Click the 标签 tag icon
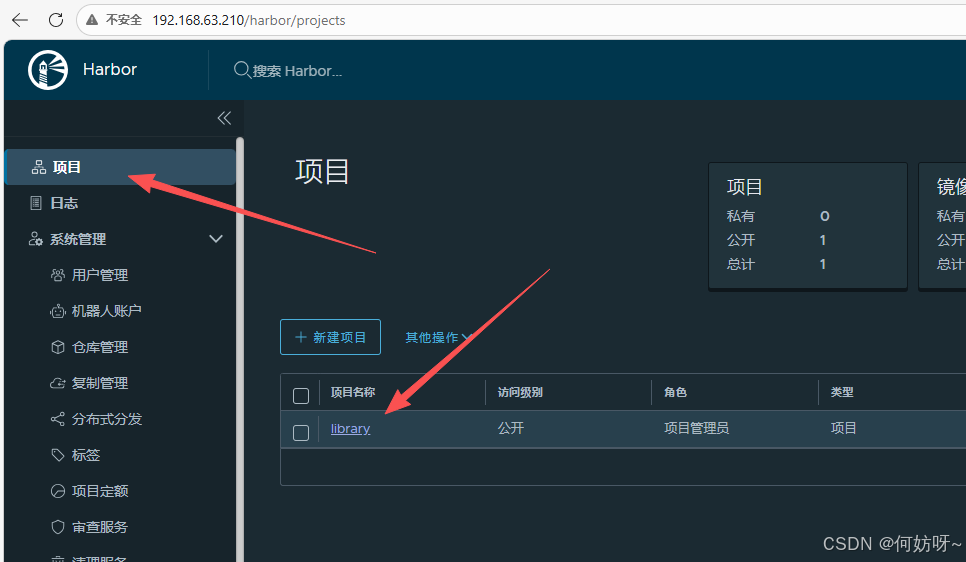The image size is (966, 562). click(x=57, y=455)
